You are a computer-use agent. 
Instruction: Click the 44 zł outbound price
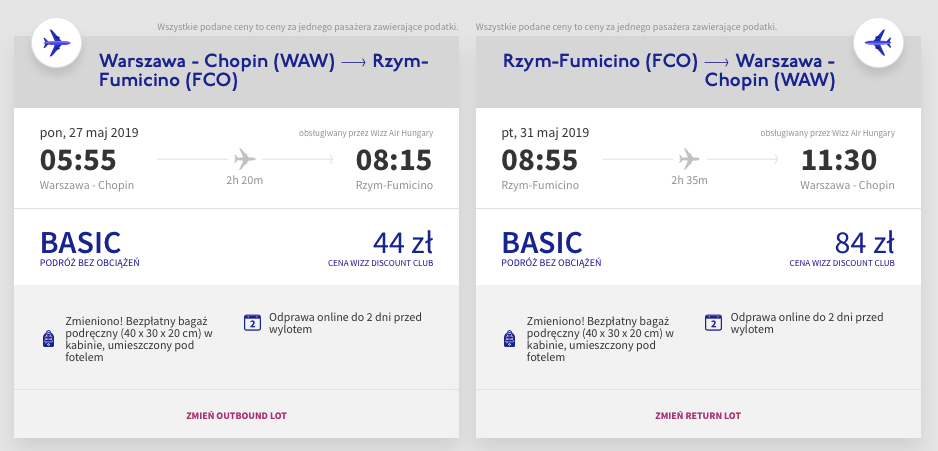[403, 243]
